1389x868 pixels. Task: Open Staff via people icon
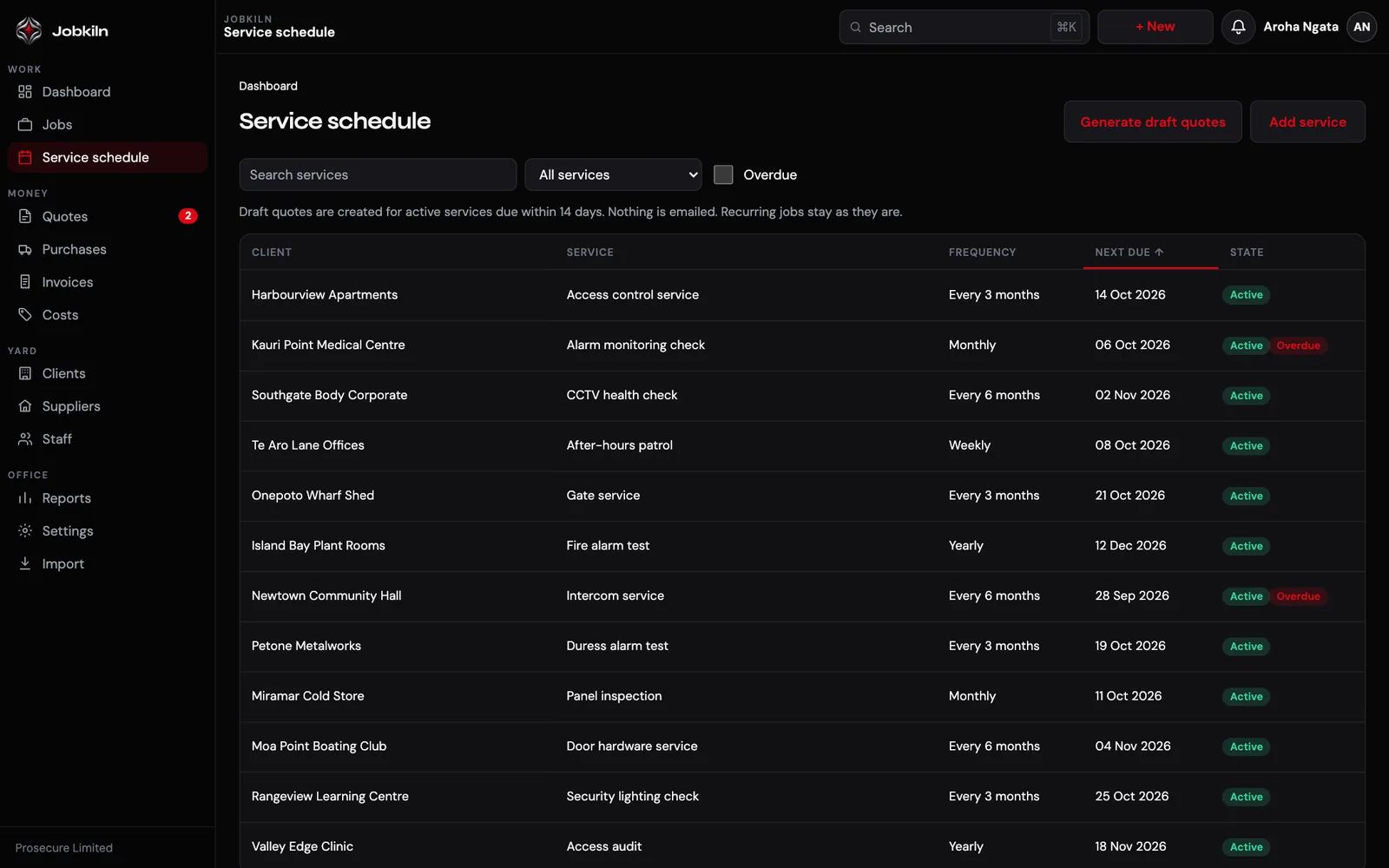click(x=25, y=439)
